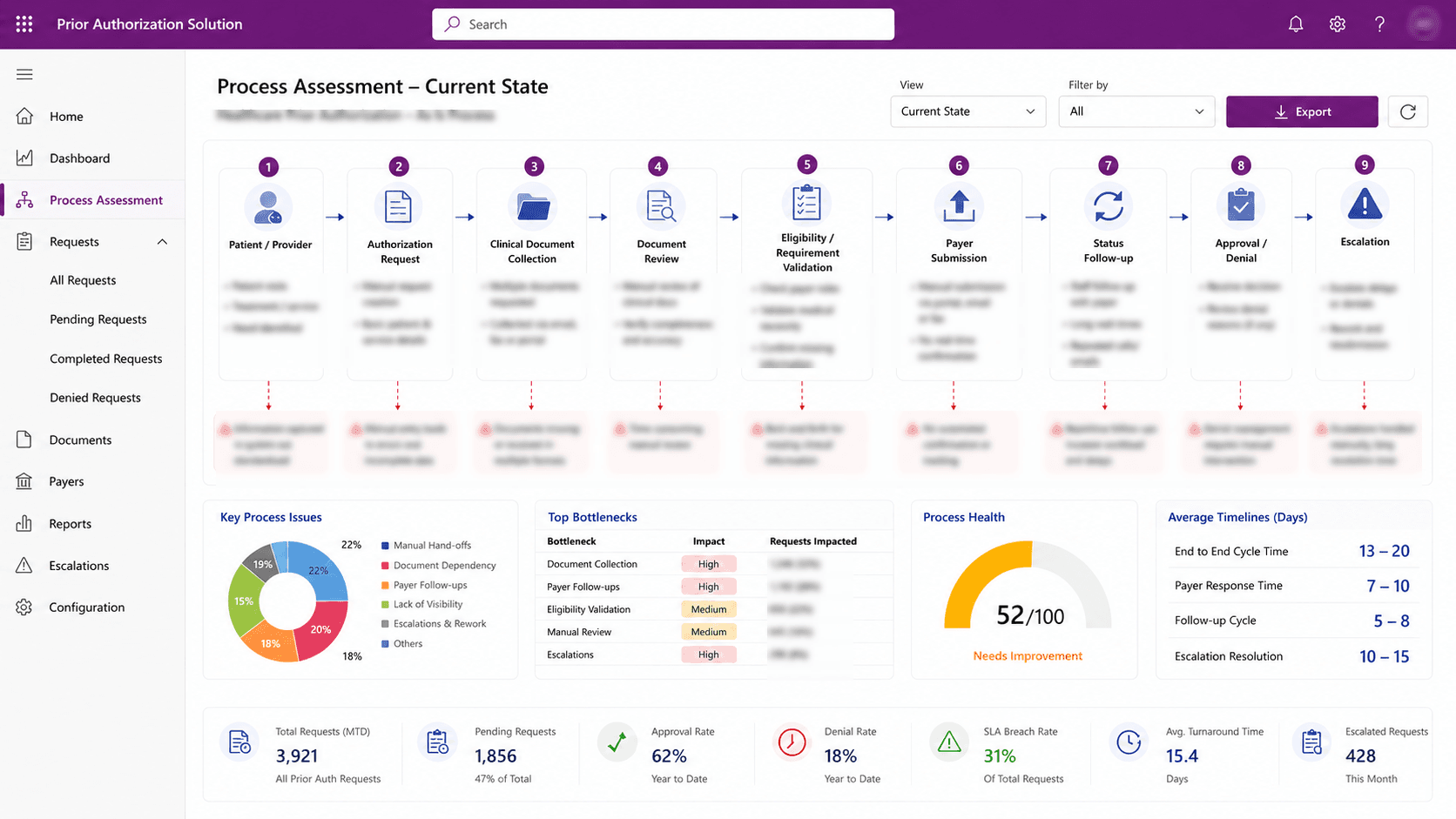
Task: Click Follow-up Cycle value 5 – 8
Action: [1392, 621]
